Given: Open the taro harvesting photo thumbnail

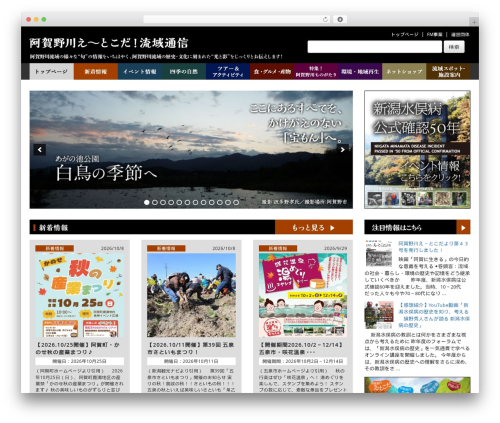Looking at the screenshot, I should coord(191,295).
